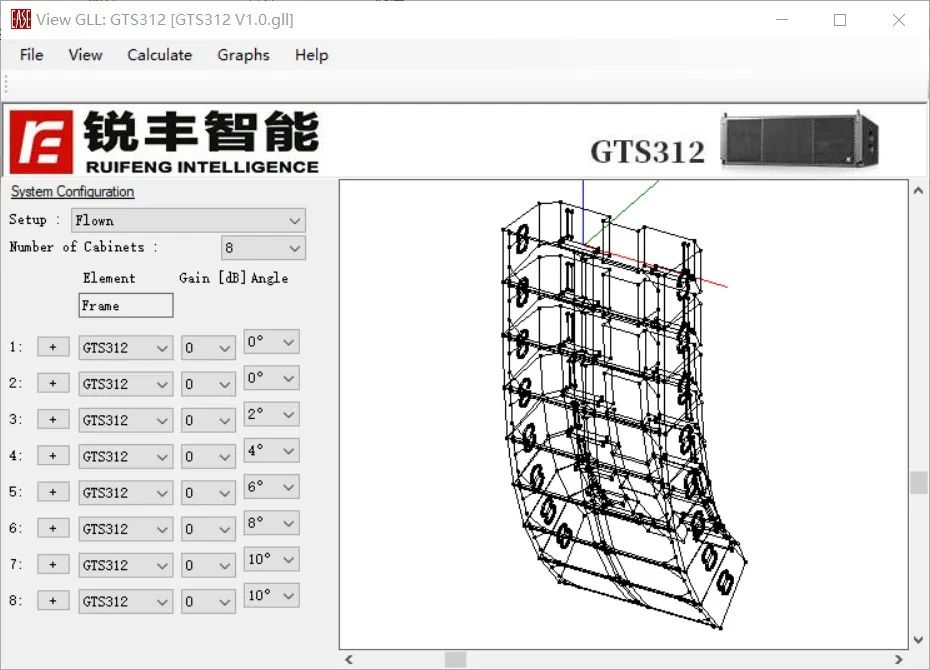
Task: Open the element type dropdown for cabinet 2
Action: tap(126, 384)
